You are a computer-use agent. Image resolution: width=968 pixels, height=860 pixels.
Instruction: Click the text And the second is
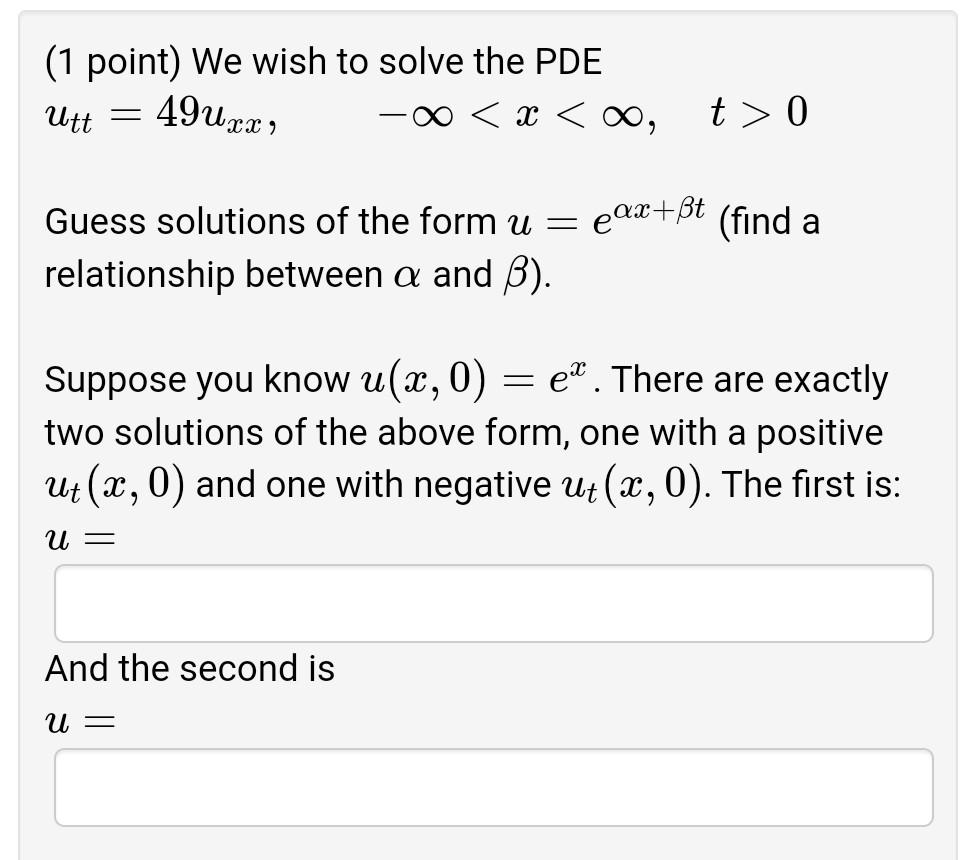point(189,668)
